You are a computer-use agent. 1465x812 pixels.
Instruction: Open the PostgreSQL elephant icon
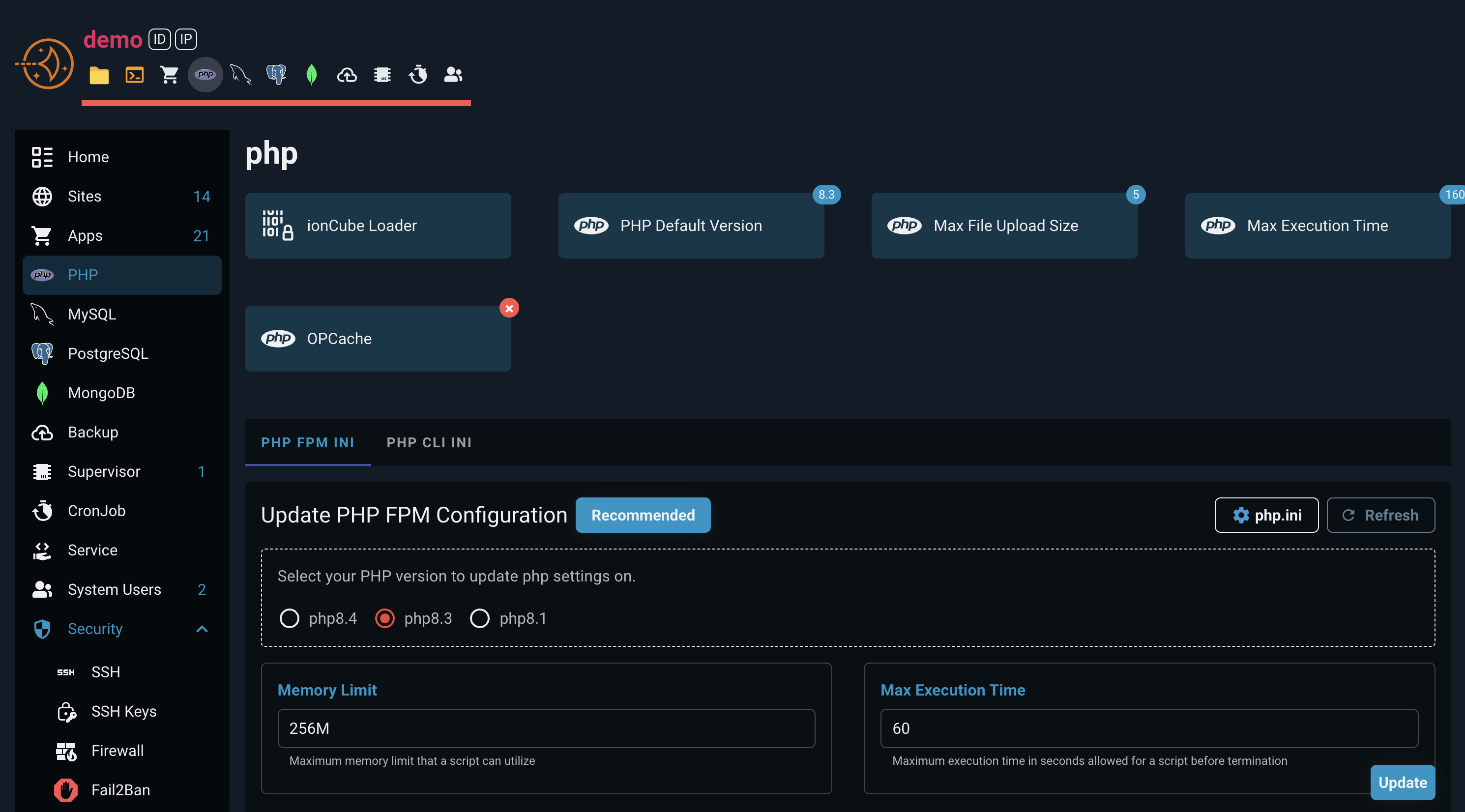(276, 75)
